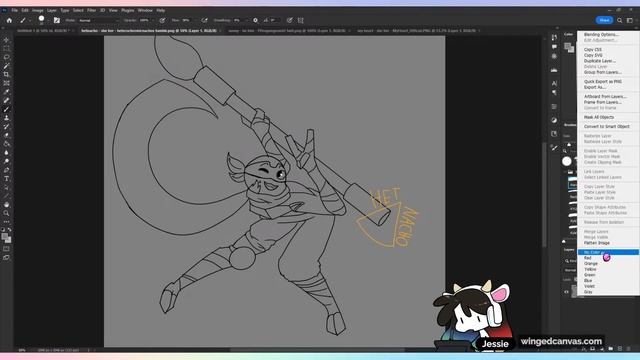Open the blend Mode dropdown

tap(98, 20)
